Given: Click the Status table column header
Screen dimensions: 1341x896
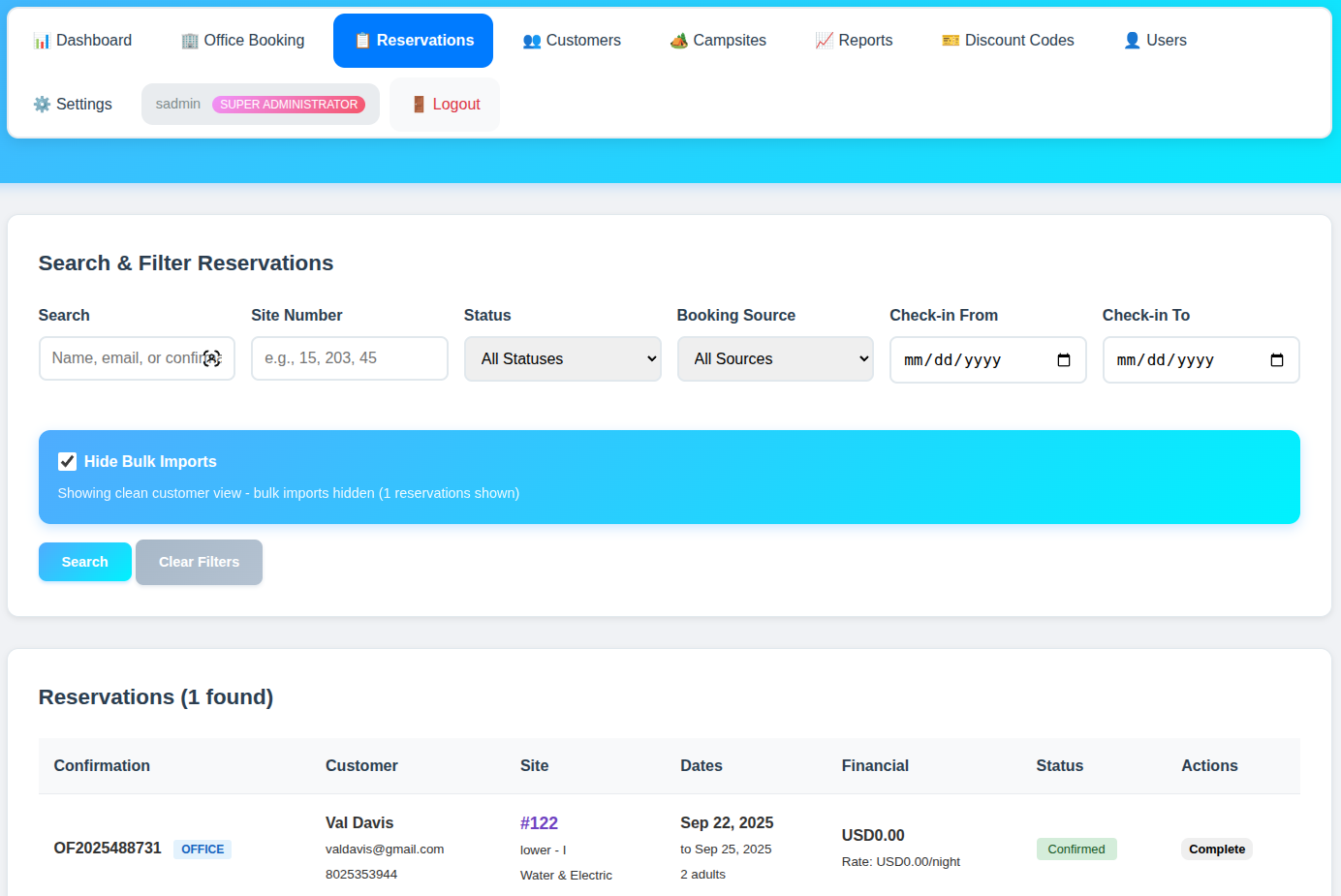Looking at the screenshot, I should click(x=1060, y=766).
